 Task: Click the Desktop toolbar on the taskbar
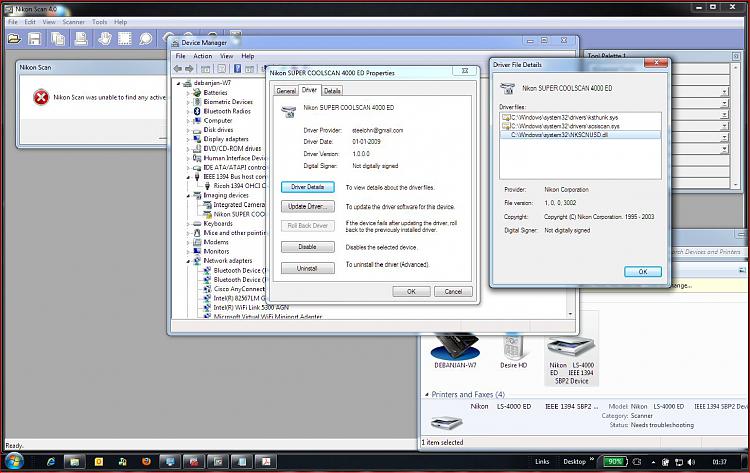[x=574, y=462]
